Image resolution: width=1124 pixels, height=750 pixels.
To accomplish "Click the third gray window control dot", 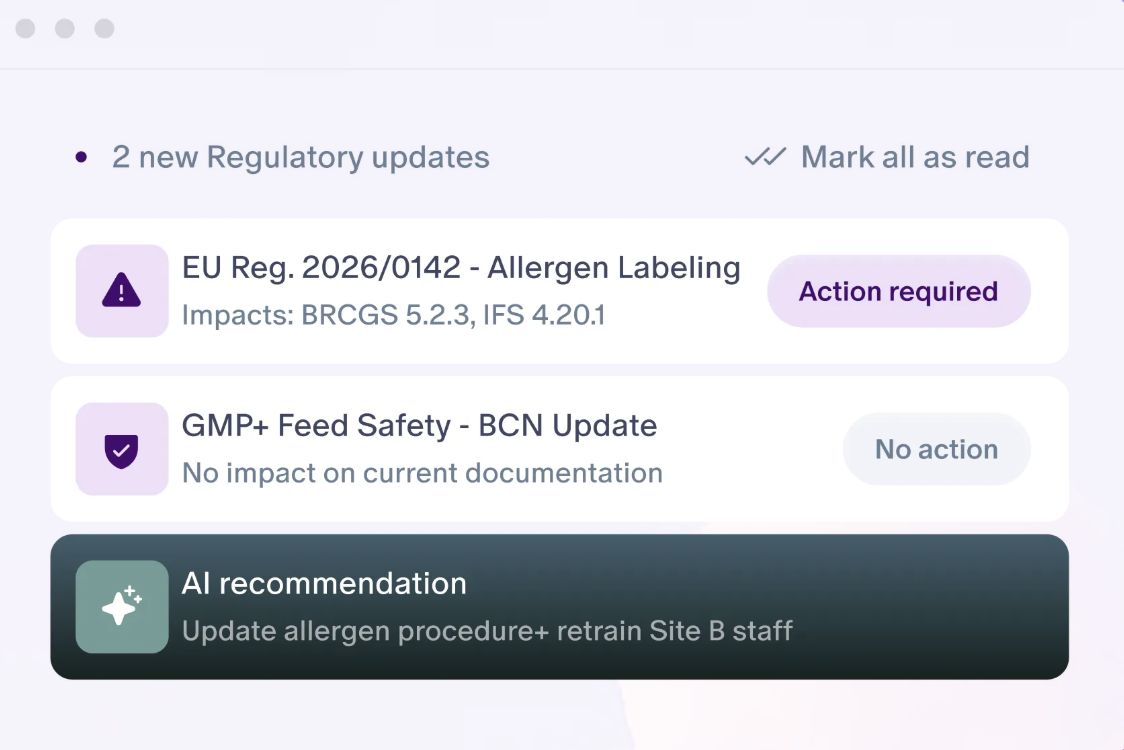I will pos(105,29).
